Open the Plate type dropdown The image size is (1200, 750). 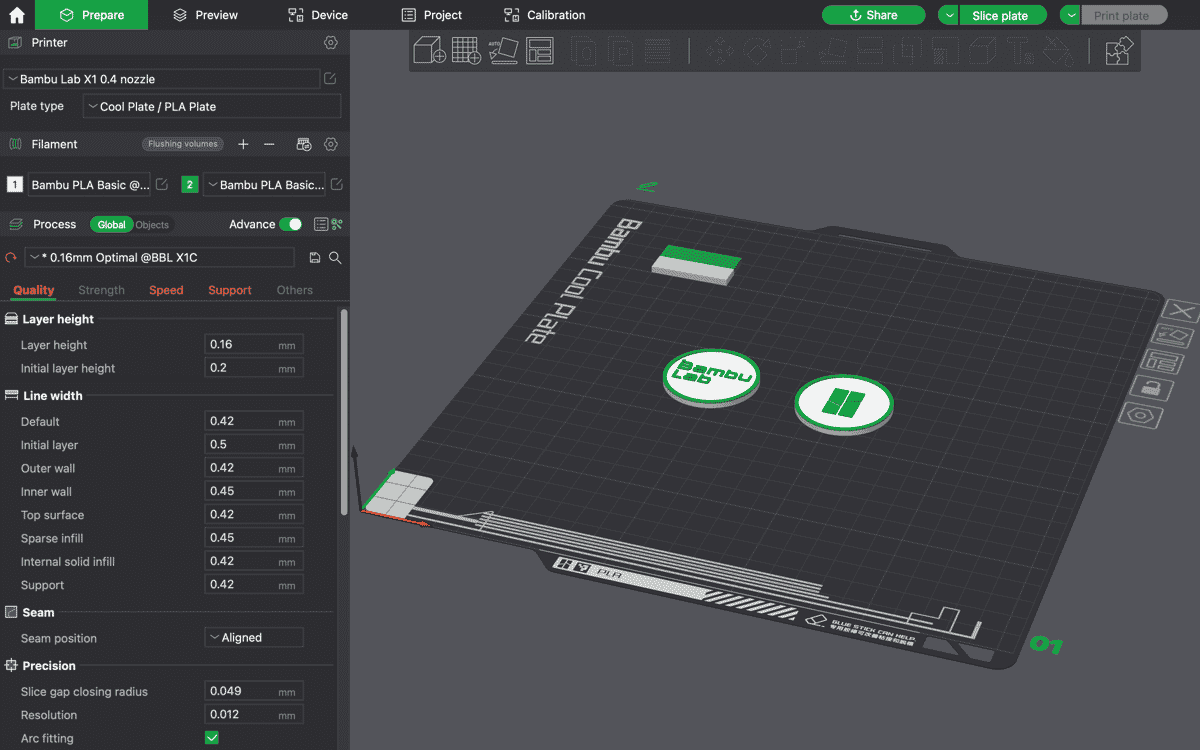(x=211, y=106)
